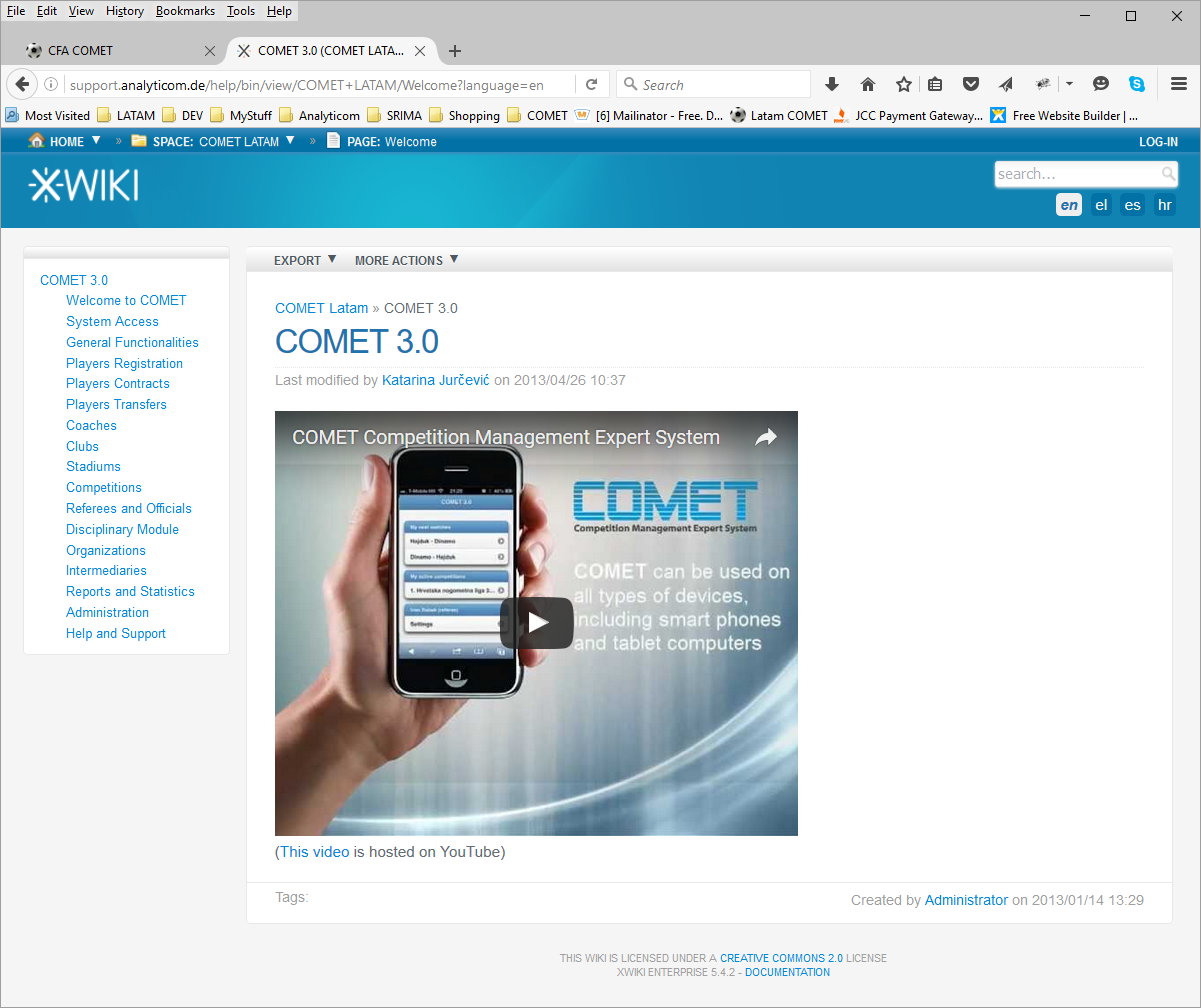The width and height of the screenshot is (1201, 1008).
Task: Switch wiki language to es
Action: [1132, 205]
